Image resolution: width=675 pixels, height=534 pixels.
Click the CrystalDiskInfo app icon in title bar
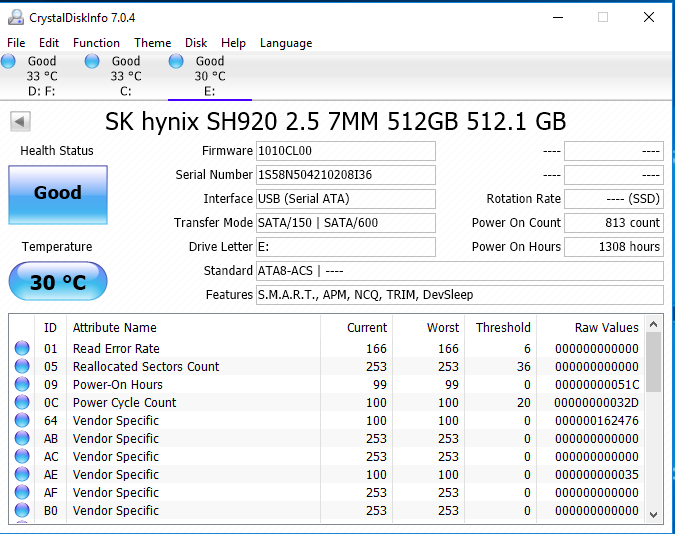click(15, 17)
